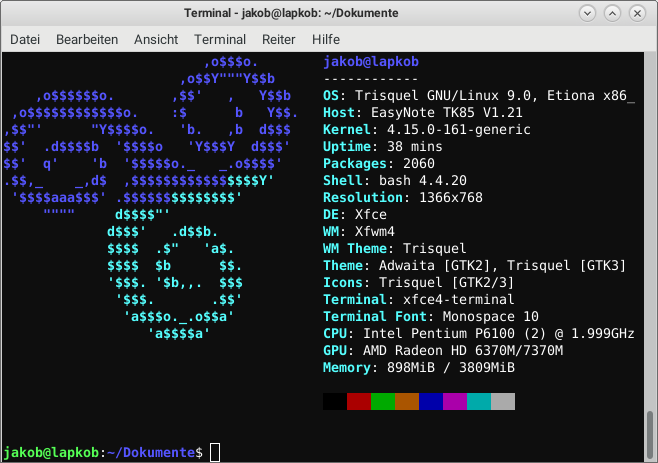
Task: Click the orange-brown color block
Action: pyautogui.click(x=407, y=401)
